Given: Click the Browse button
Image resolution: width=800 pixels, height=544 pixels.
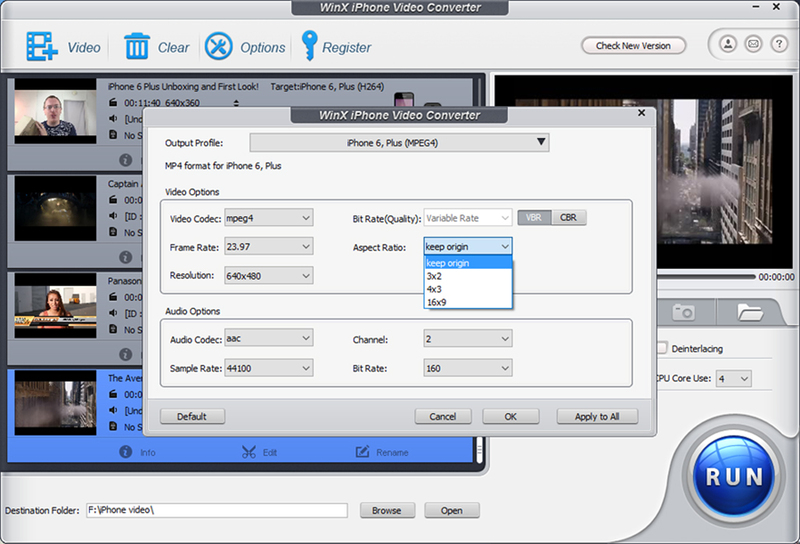Looking at the screenshot, I should click(x=387, y=510).
